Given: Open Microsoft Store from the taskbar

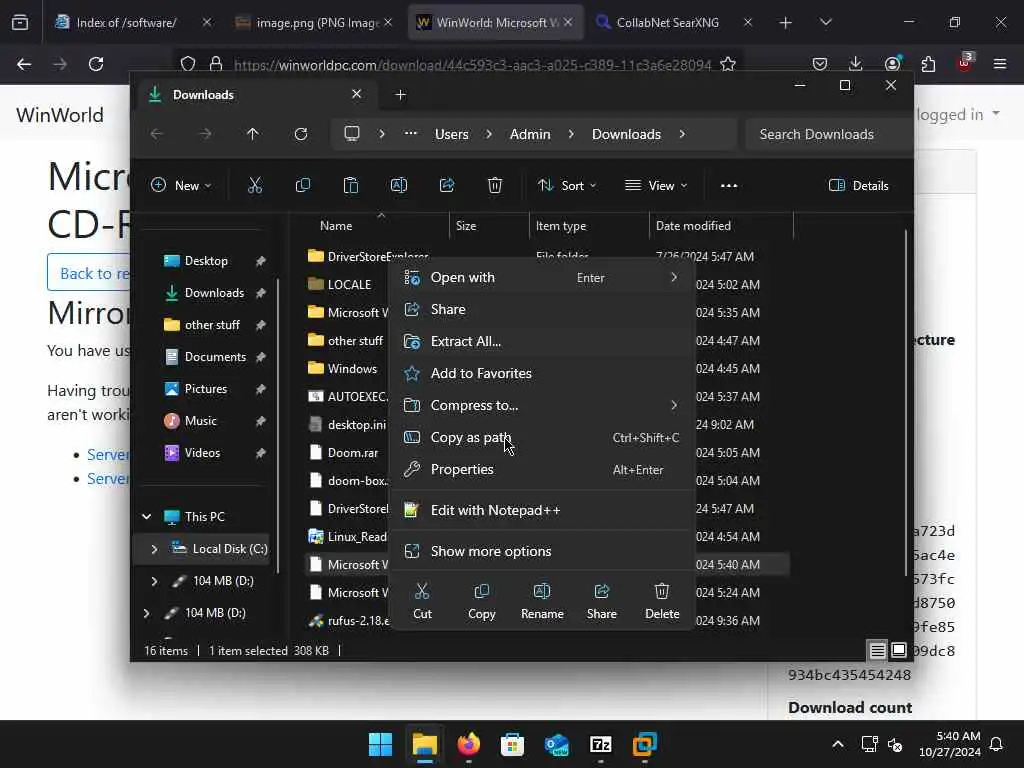Looking at the screenshot, I should pyautogui.click(x=512, y=744).
